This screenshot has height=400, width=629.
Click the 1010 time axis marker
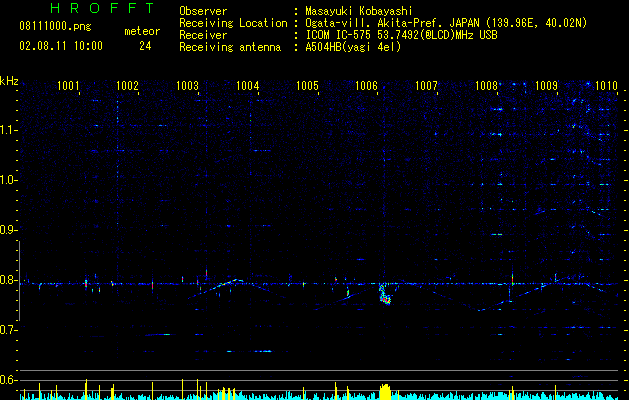click(606, 85)
